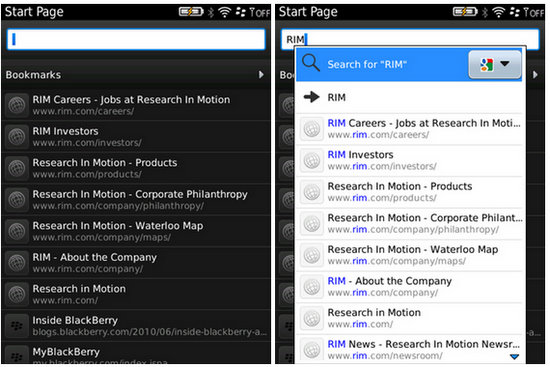Click globe icon of Products suggestion
550x367 pixels.
tap(311, 192)
